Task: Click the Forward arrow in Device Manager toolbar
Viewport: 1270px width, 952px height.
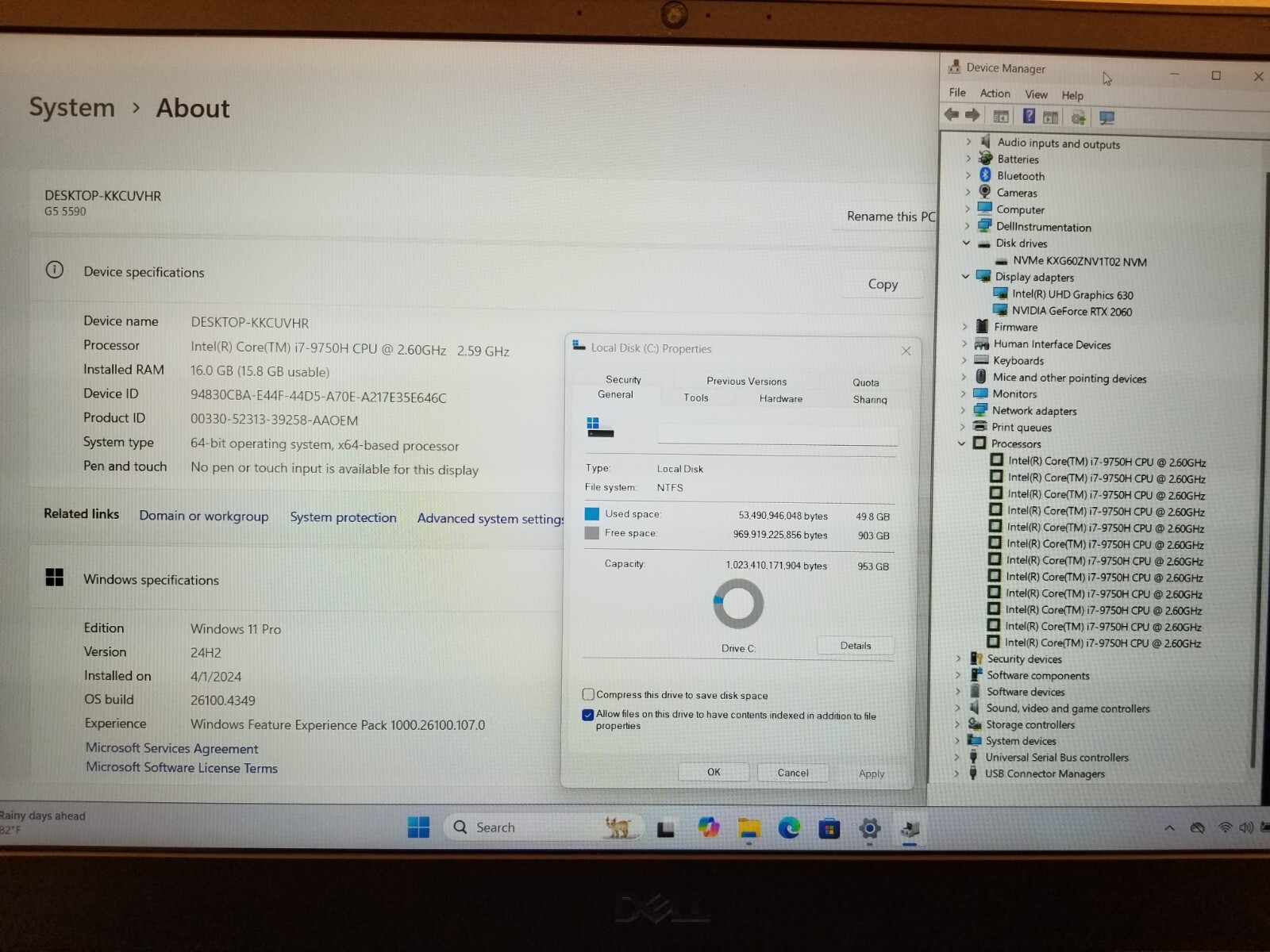Action: [972, 116]
